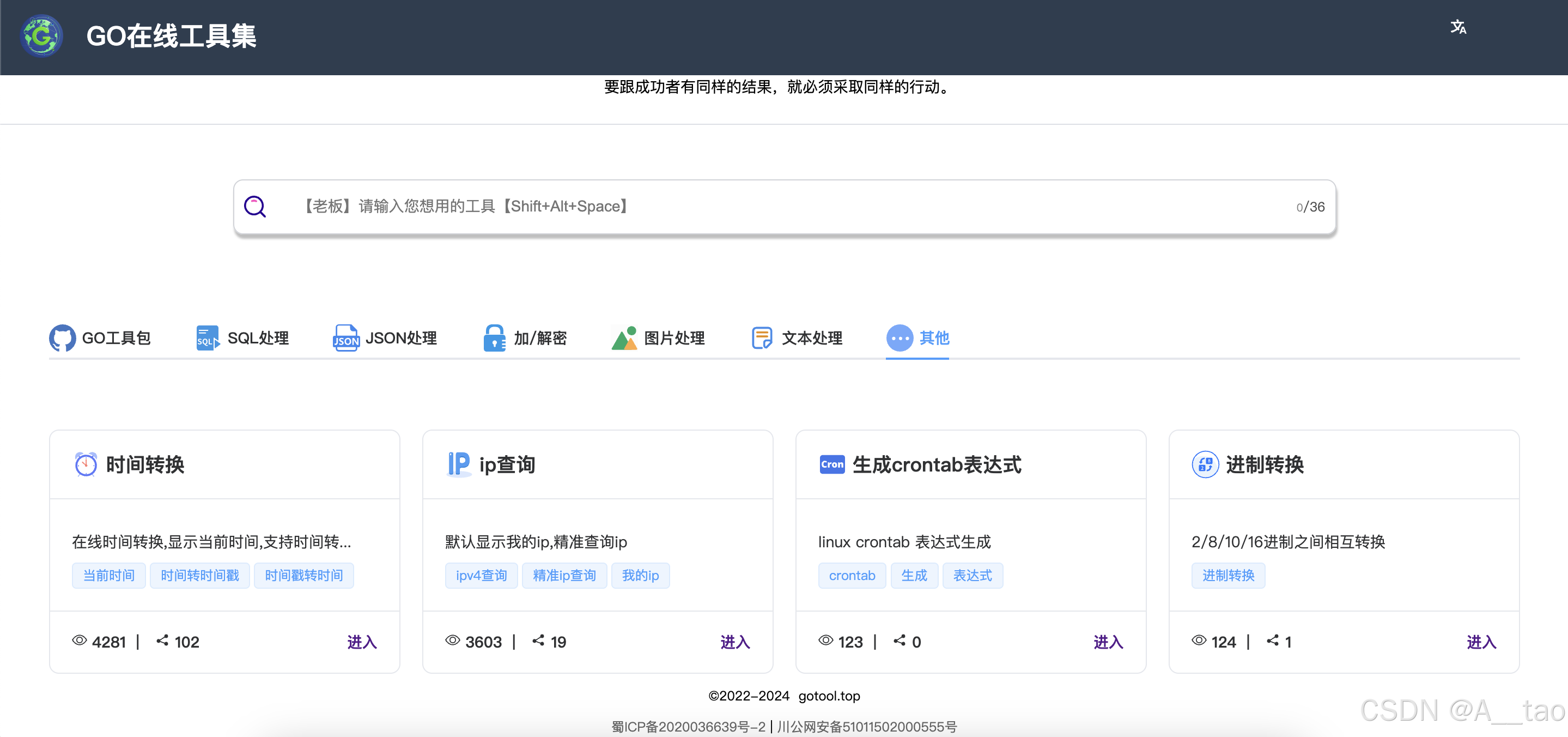Click eye views icon on ip查询 card
This screenshot has width=1568, height=737.
tap(452, 641)
